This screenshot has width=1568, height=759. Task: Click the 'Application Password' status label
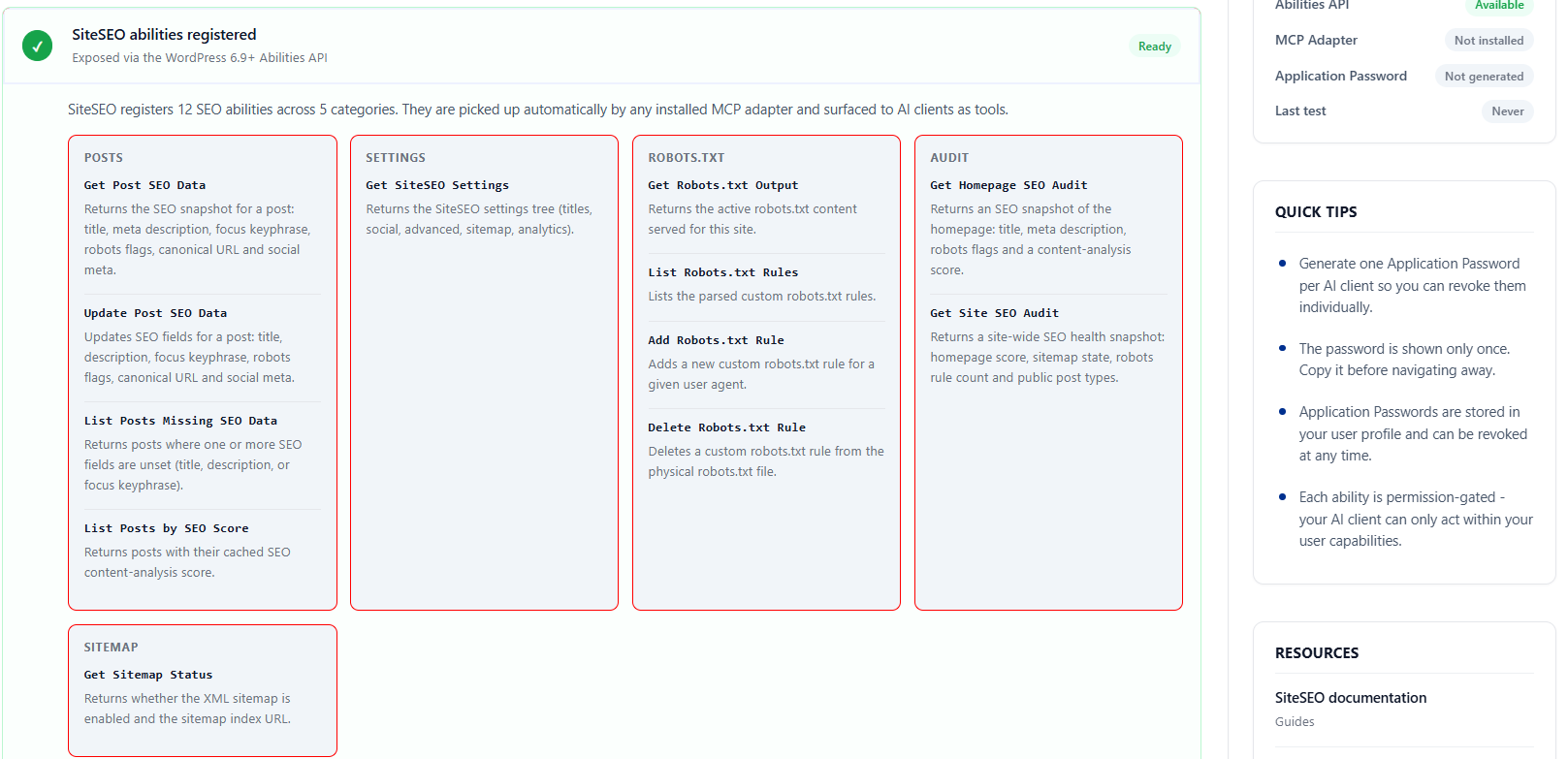[x=1341, y=76]
